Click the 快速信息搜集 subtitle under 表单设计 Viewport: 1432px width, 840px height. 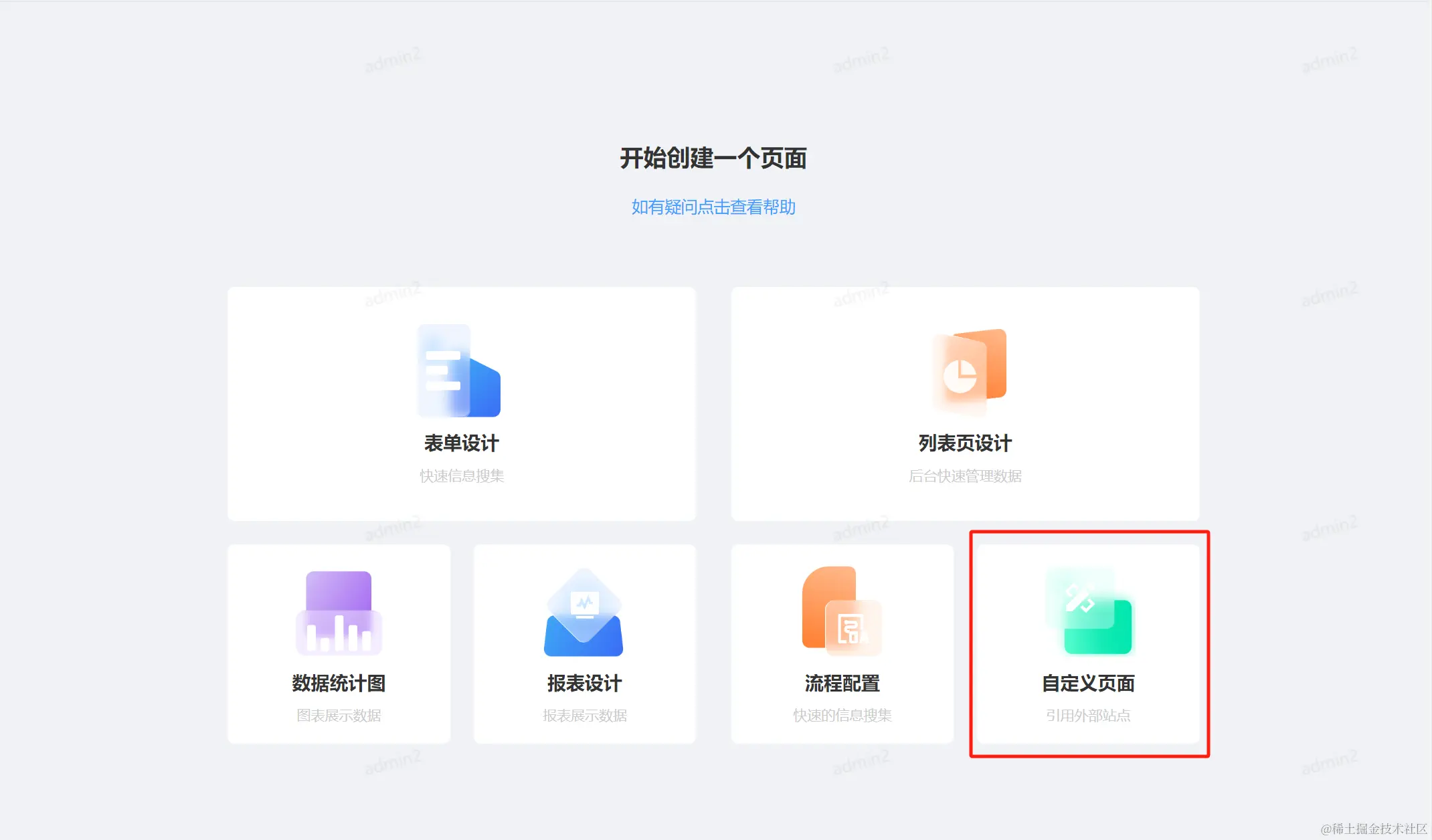pyautogui.click(x=461, y=476)
